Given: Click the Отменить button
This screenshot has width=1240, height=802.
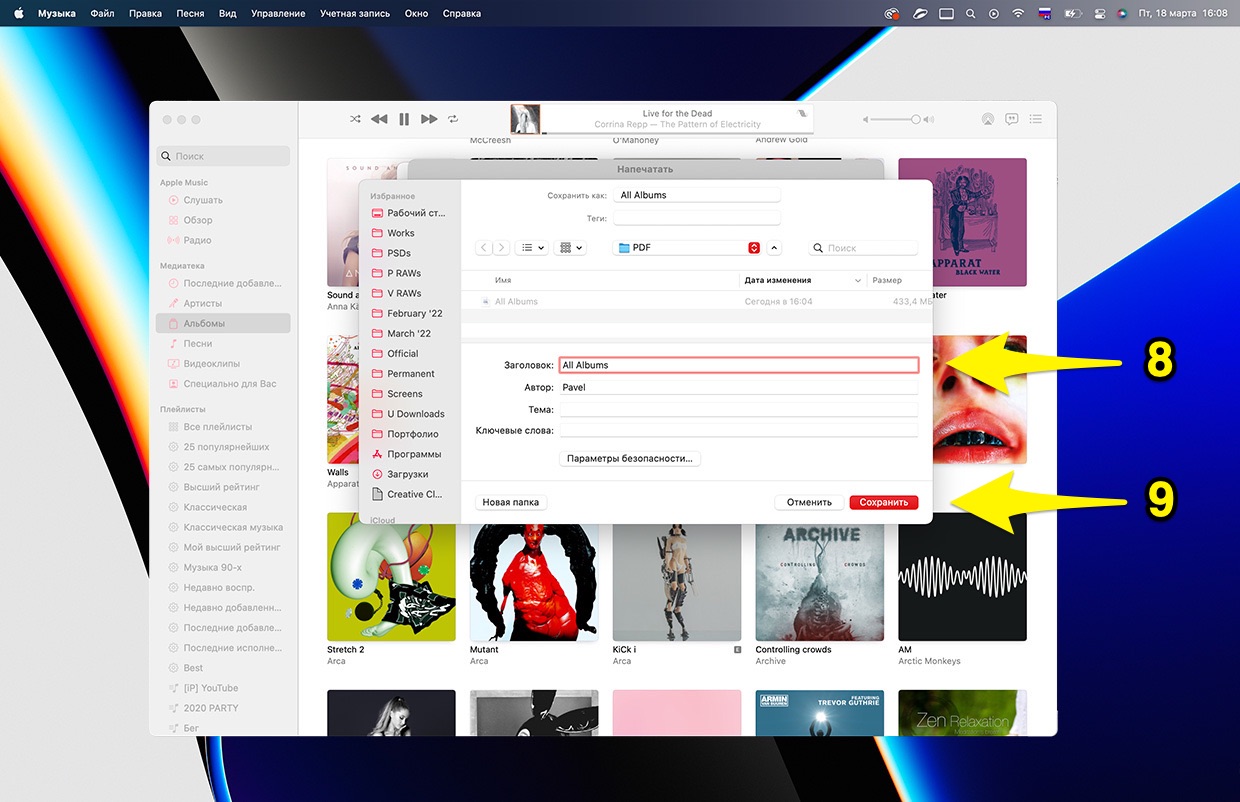Looking at the screenshot, I should click(x=809, y=502).
